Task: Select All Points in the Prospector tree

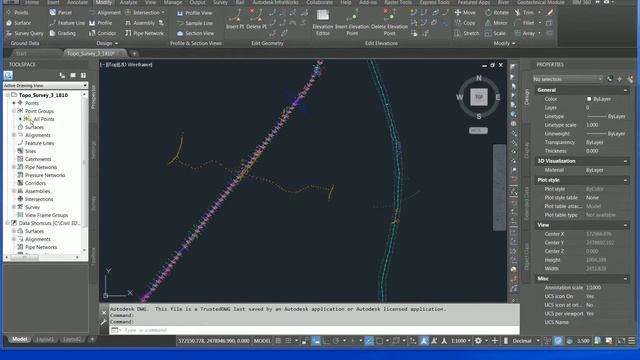Action: (x=44, y=119)
